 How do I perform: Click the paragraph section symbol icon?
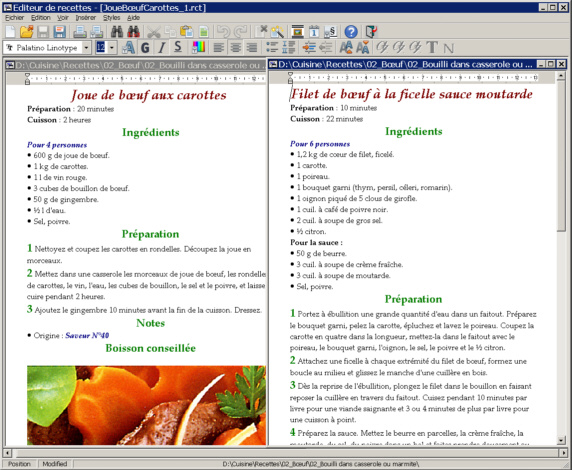(331, 32)
